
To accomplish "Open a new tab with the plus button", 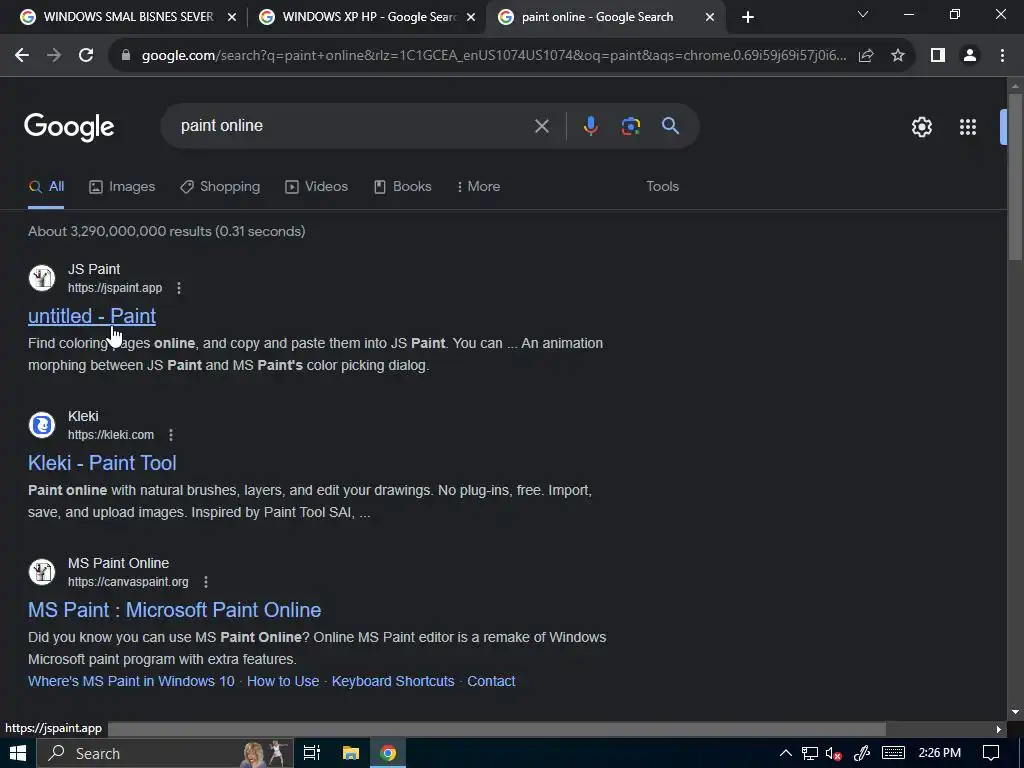I will (x=748, y=17).
